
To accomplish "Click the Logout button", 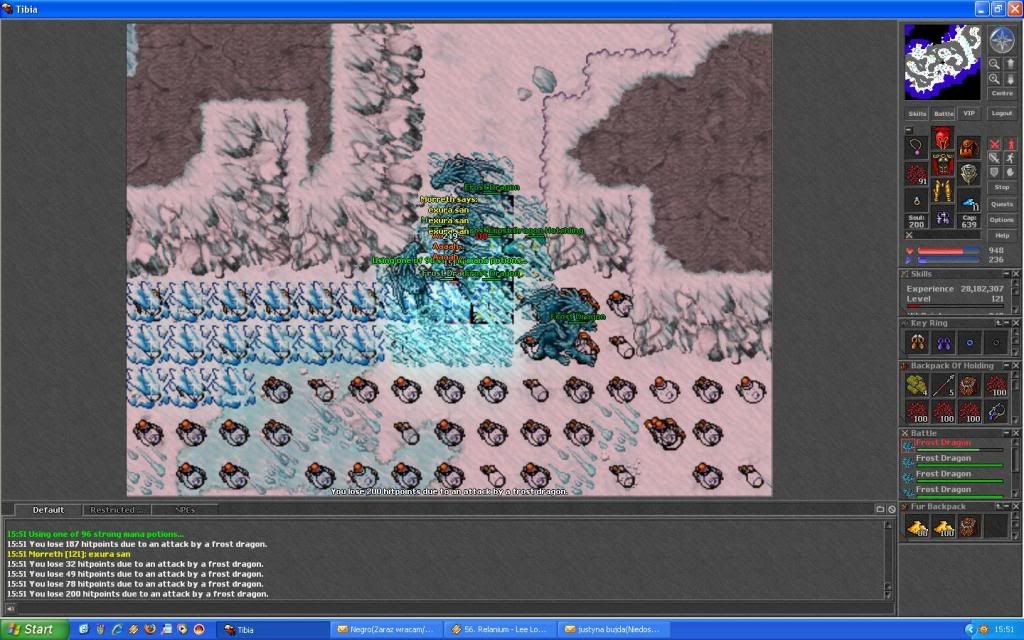I will (1002, 114).
